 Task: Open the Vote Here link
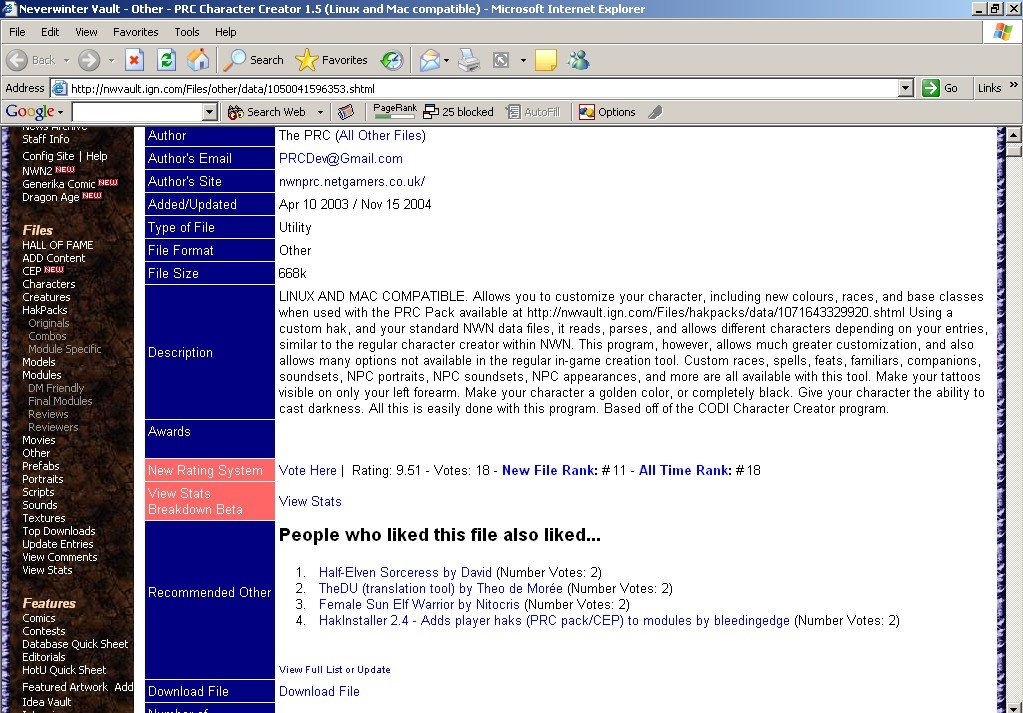pyautogui.click(x=307, y=470)
